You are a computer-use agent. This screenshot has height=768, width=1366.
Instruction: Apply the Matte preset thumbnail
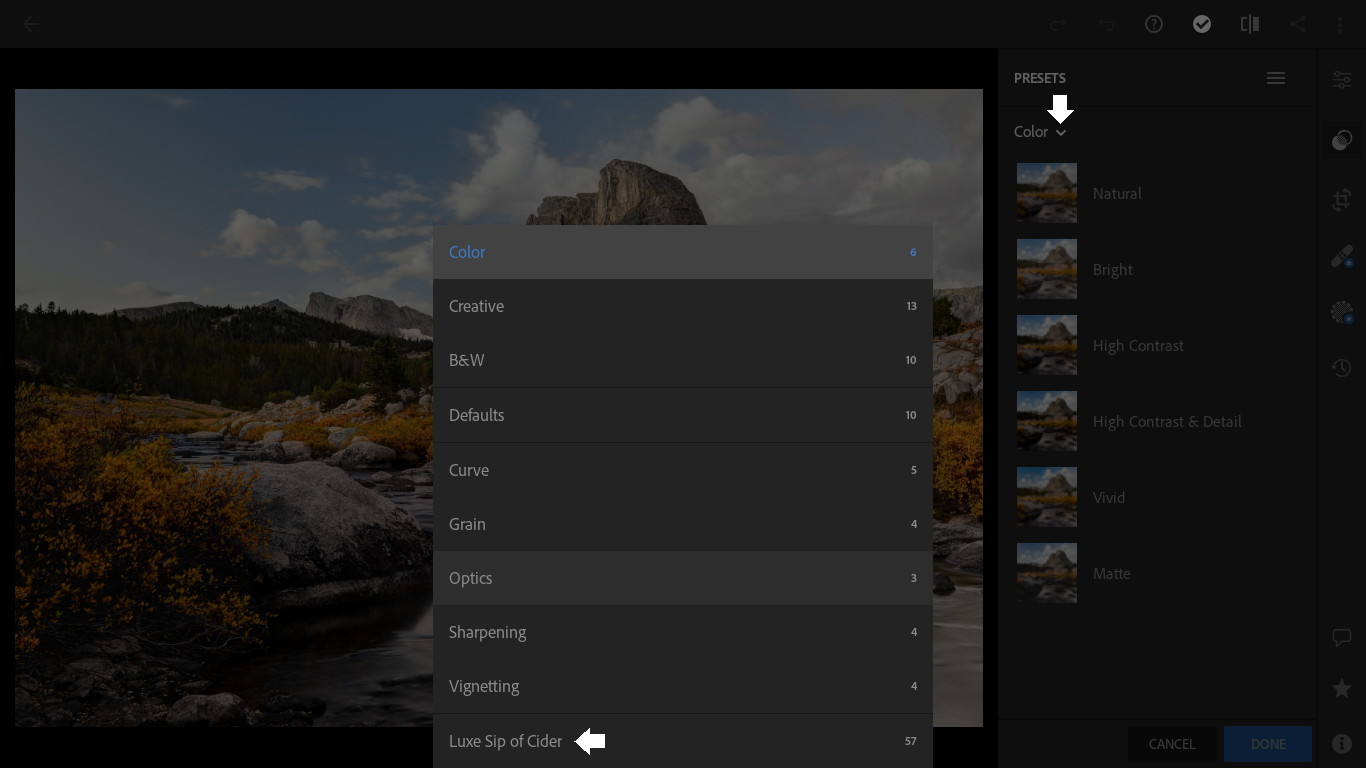[x=1047, y=573]
